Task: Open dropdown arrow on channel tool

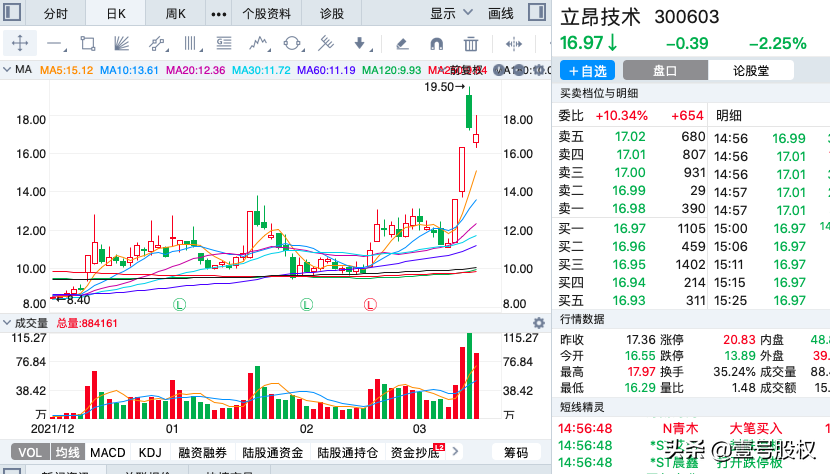Action: tap(167, 50)
